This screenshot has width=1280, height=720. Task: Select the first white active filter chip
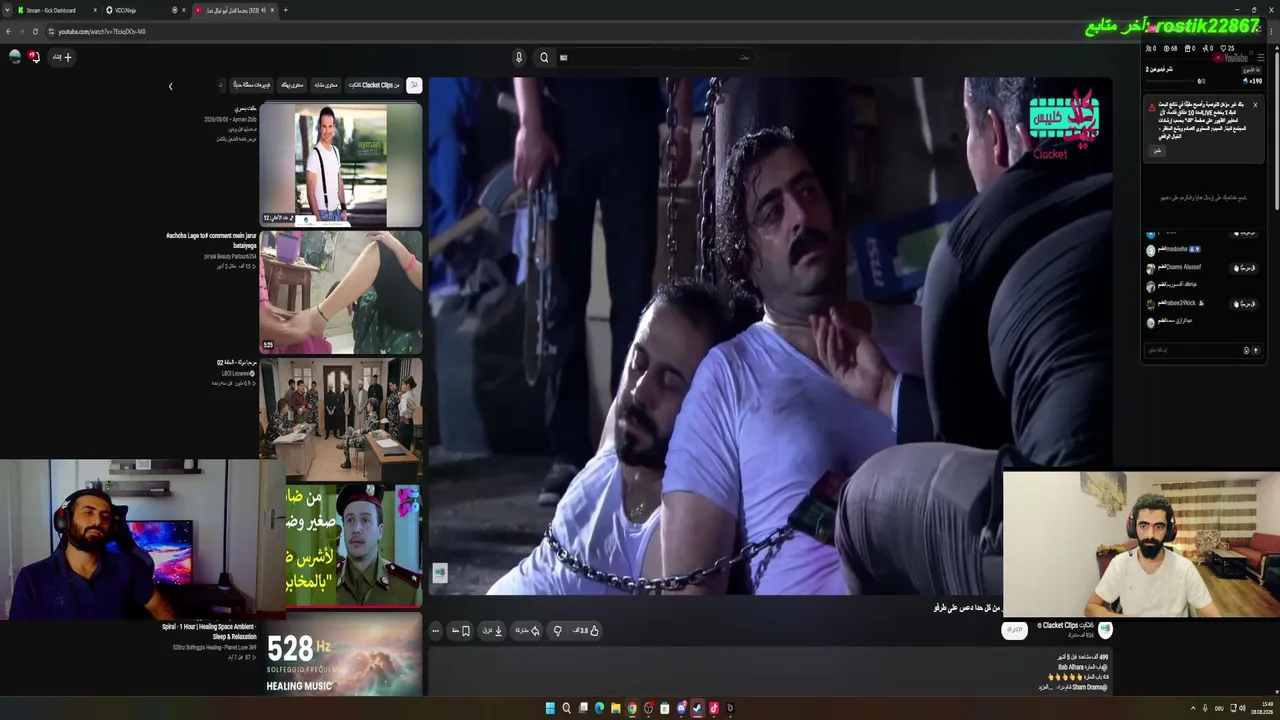tap(414, 85)
